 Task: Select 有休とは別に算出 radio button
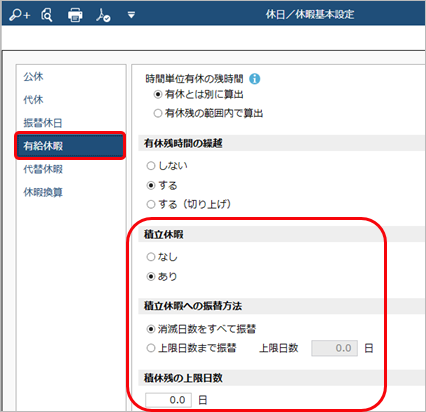[158, 94]
